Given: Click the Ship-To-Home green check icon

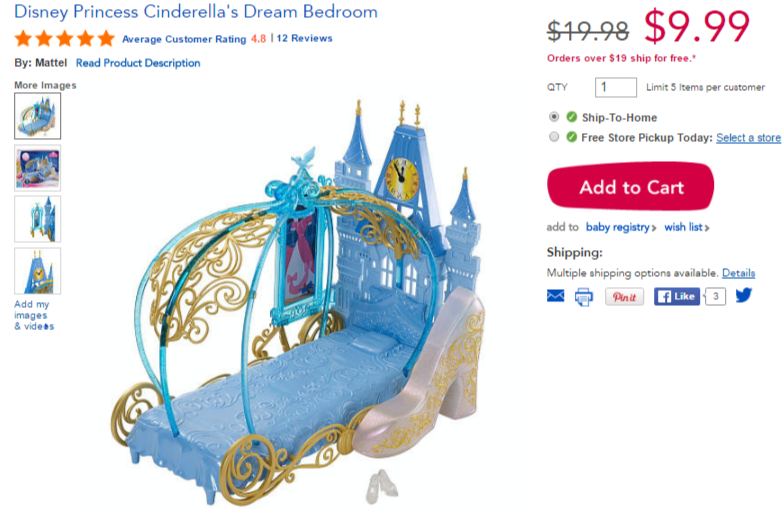Looking at the screenshot, I should (x=572, y=117).
